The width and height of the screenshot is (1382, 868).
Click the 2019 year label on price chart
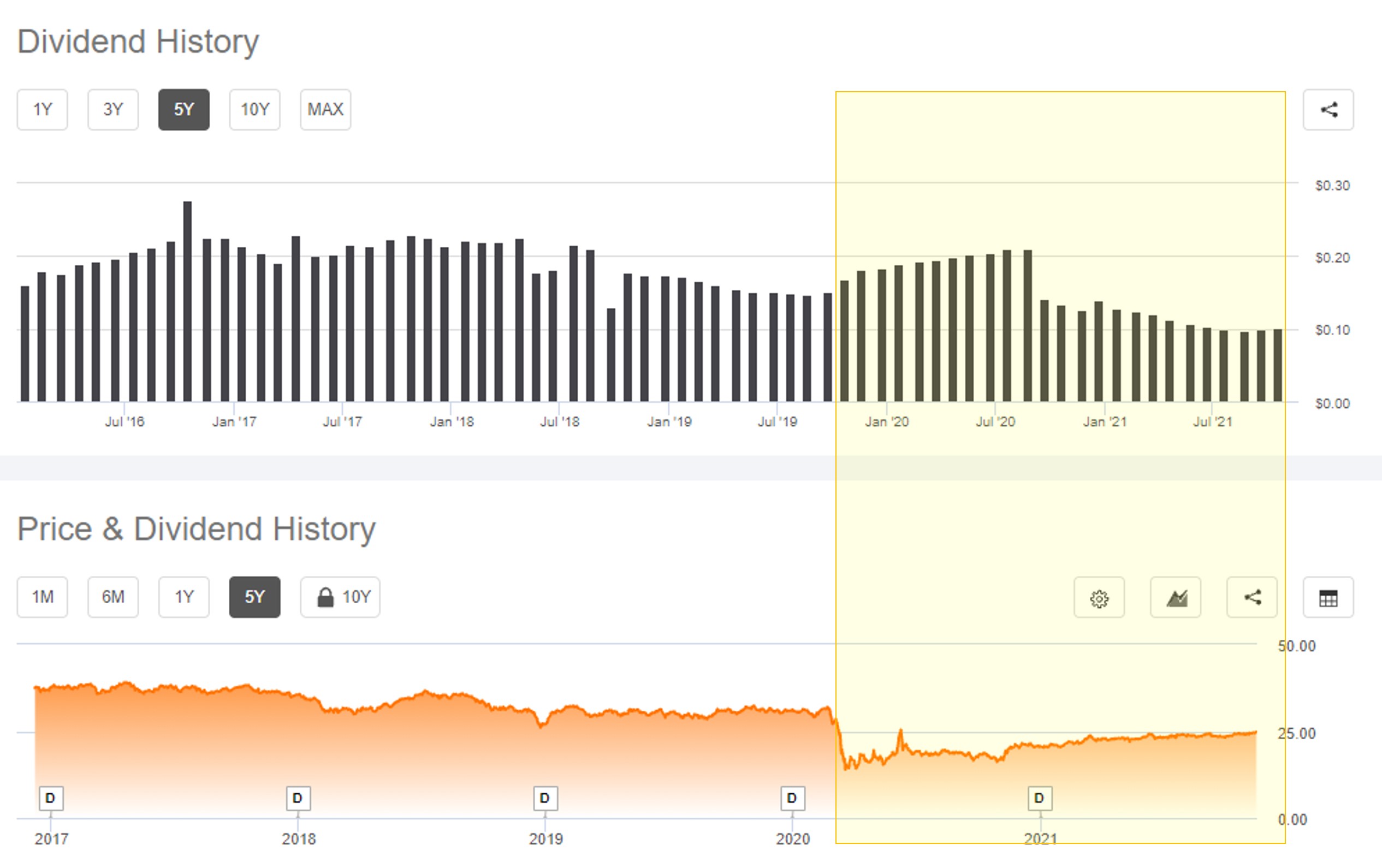546,839
